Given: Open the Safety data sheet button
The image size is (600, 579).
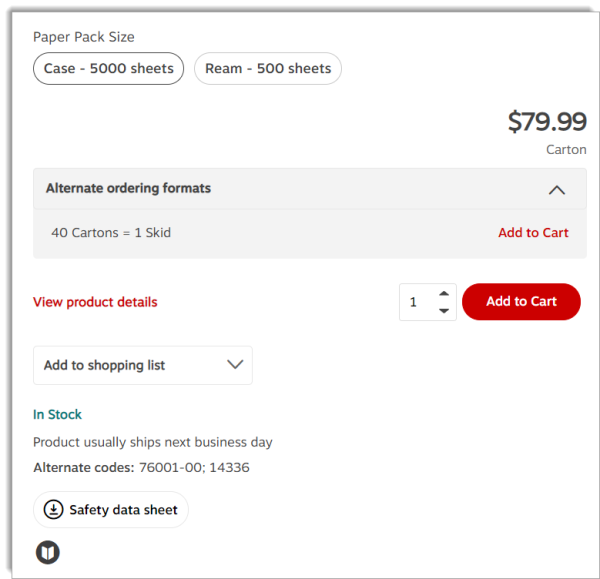Looking at the screenshot, I should [x=111, y=510].
